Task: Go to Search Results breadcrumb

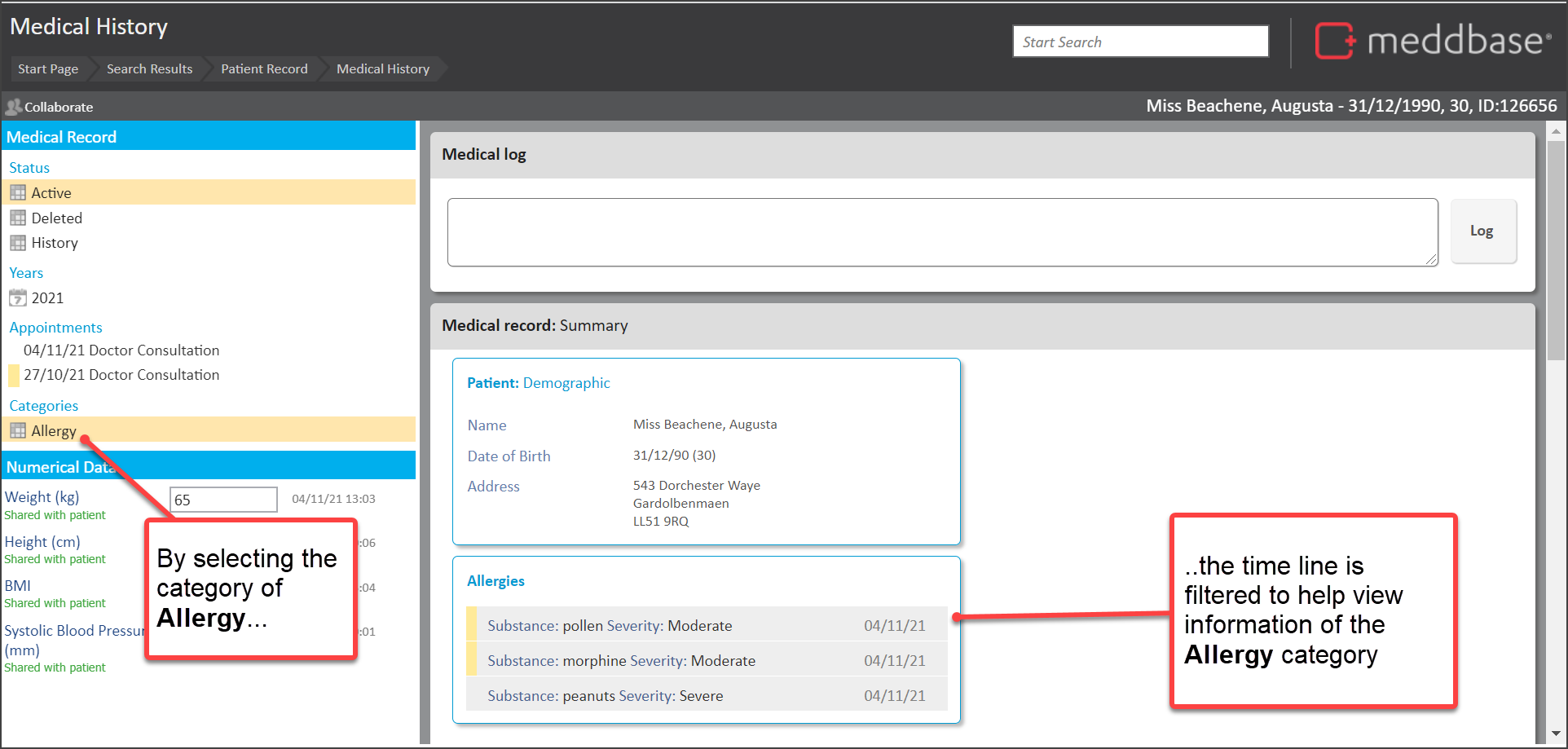Action: 149,69
